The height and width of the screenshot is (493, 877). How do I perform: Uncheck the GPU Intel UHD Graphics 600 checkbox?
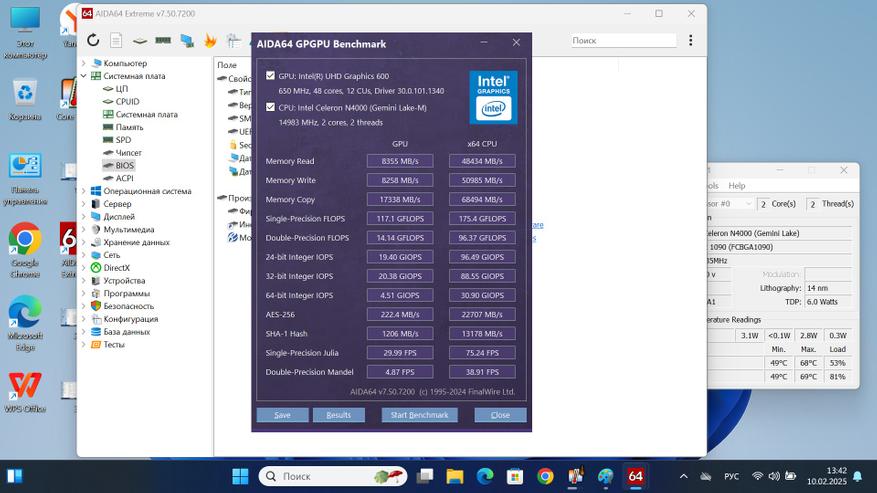(x=270, y=76)
